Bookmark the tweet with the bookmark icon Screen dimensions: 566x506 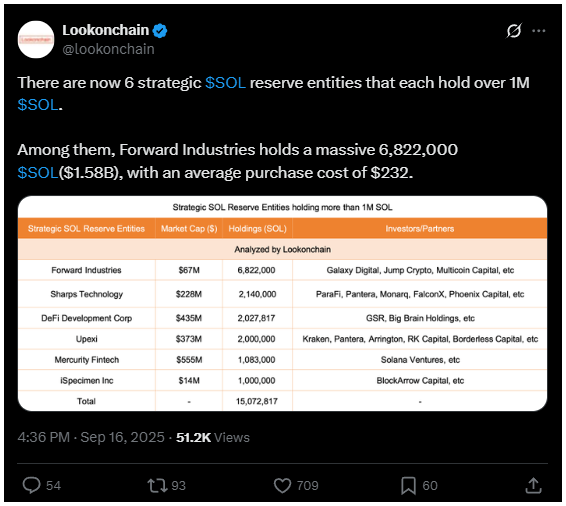point(409,485)
